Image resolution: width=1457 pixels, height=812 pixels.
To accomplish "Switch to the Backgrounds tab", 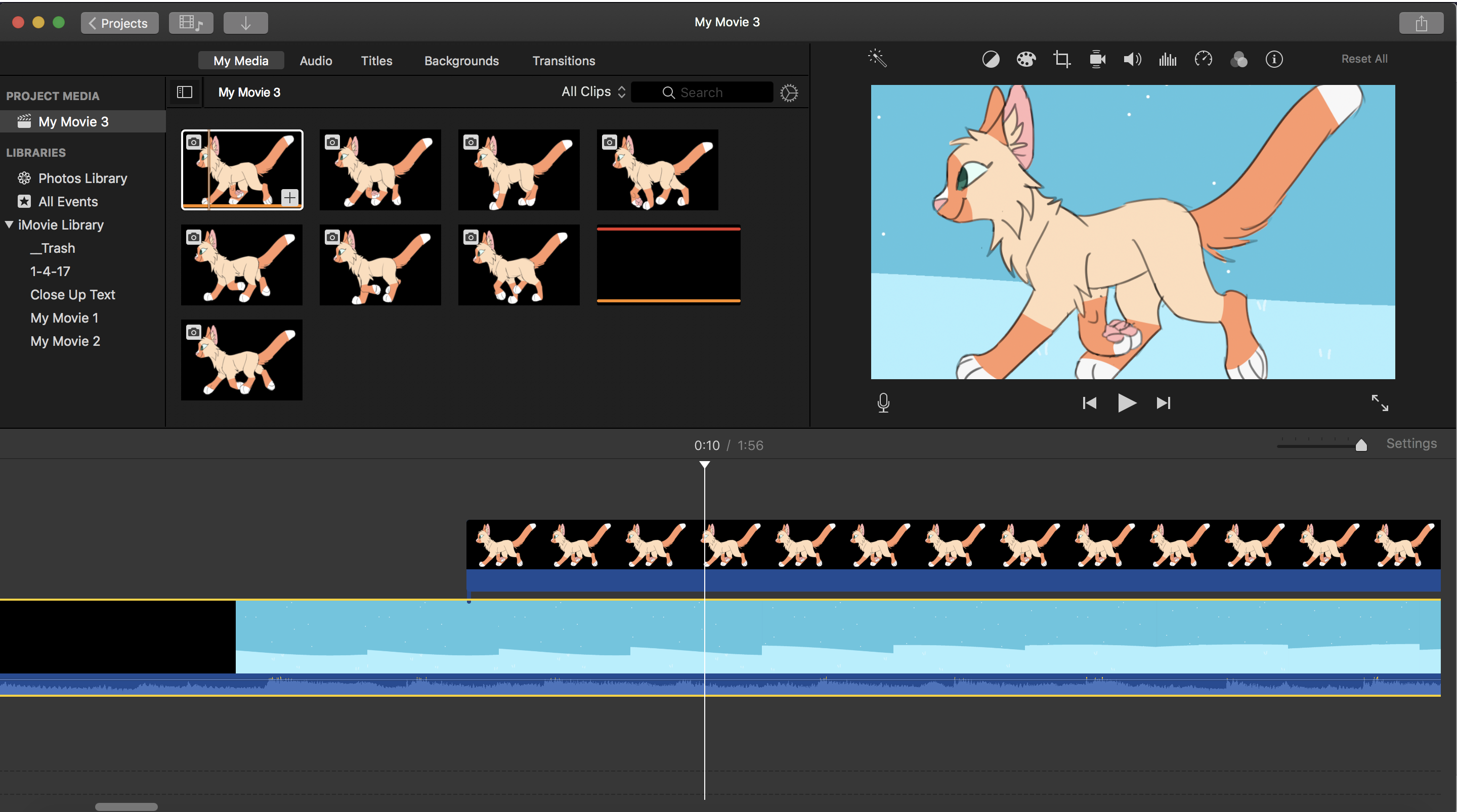I will (x=461, y=61).
